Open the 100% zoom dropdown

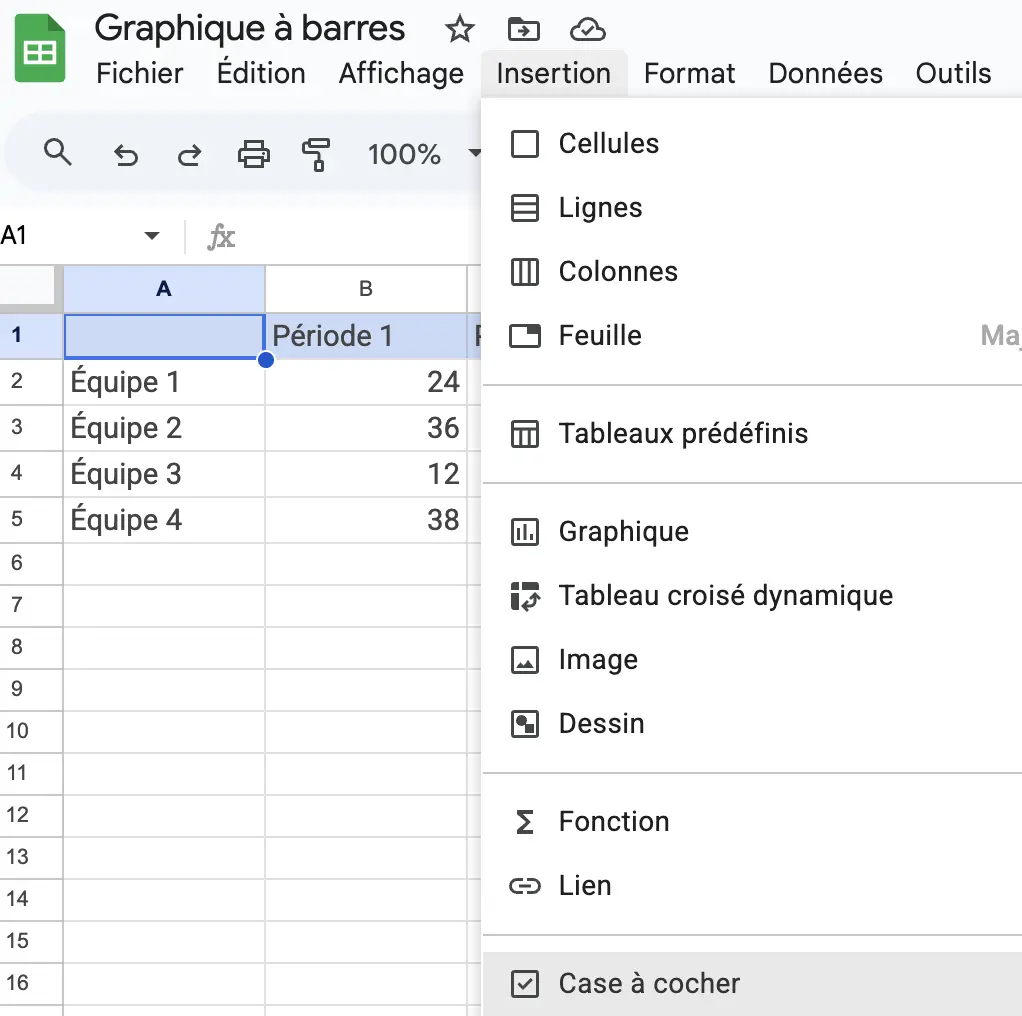[424, 154]
